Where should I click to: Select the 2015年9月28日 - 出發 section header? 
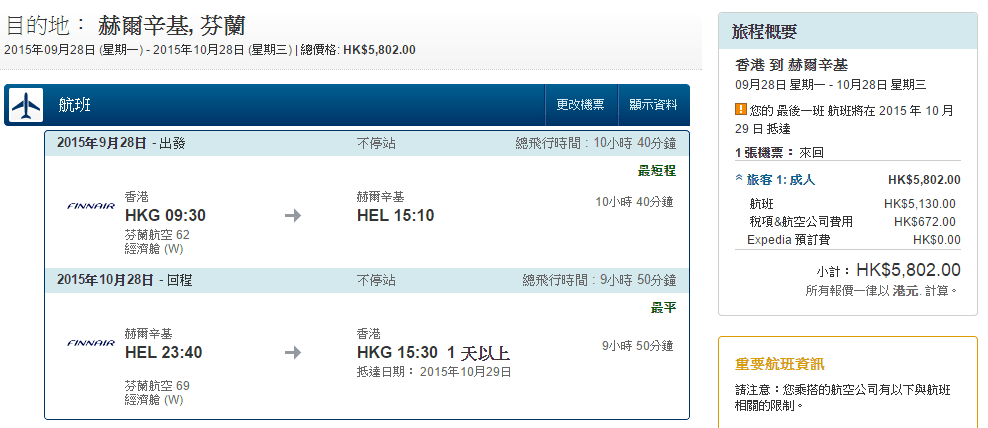tap(121, 143)
